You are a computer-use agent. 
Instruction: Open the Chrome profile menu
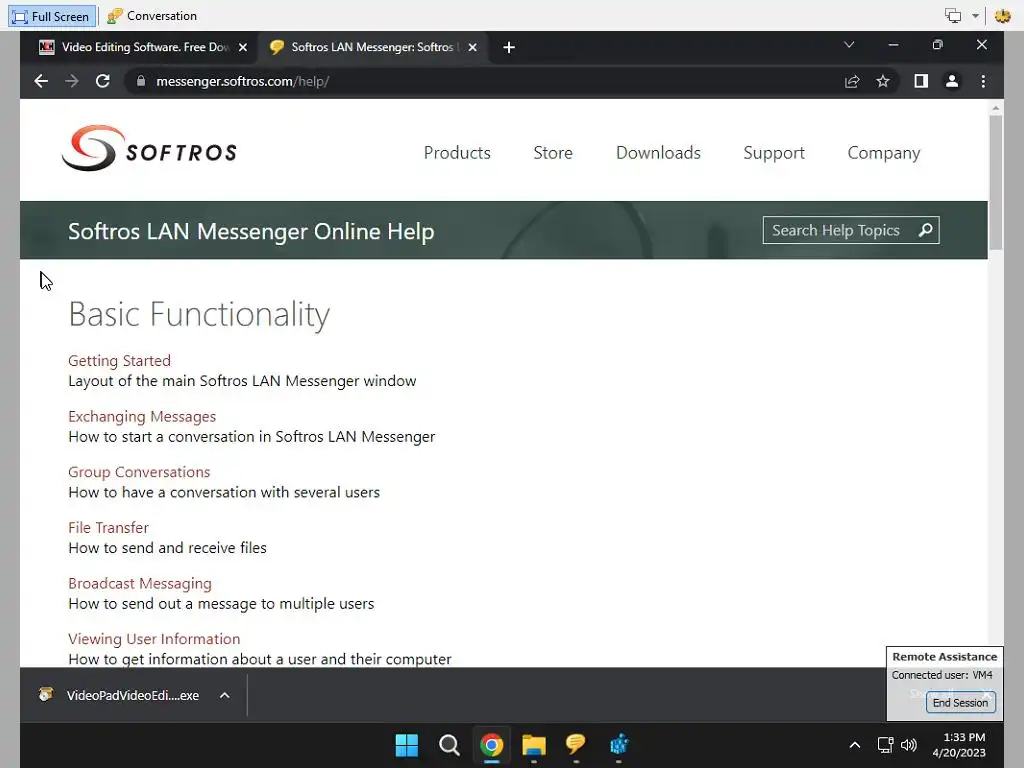click(x=952, y=81)
